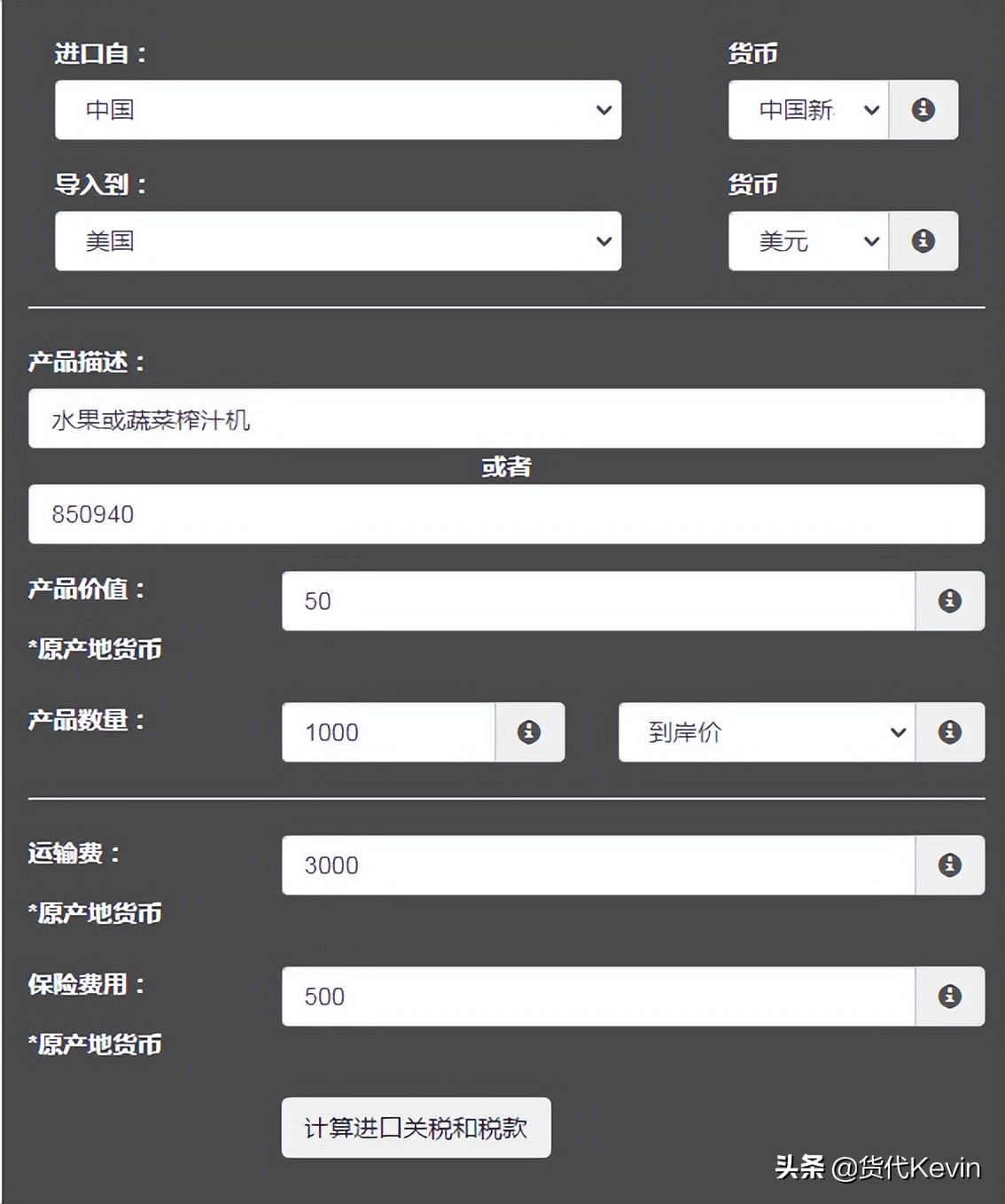Click the info icon beside the 美元 currency dropdown
1005x1204 pixels.
coord(924,241)
